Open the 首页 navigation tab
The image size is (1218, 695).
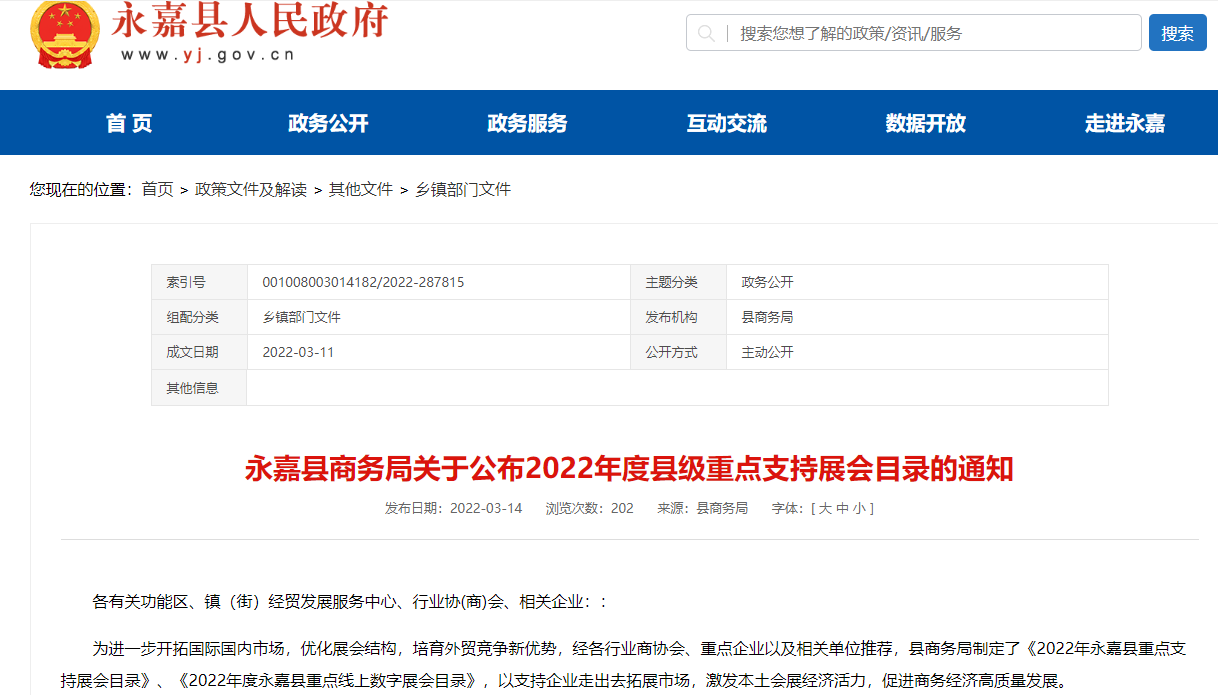pyautogui.click(x=129, y=123)
